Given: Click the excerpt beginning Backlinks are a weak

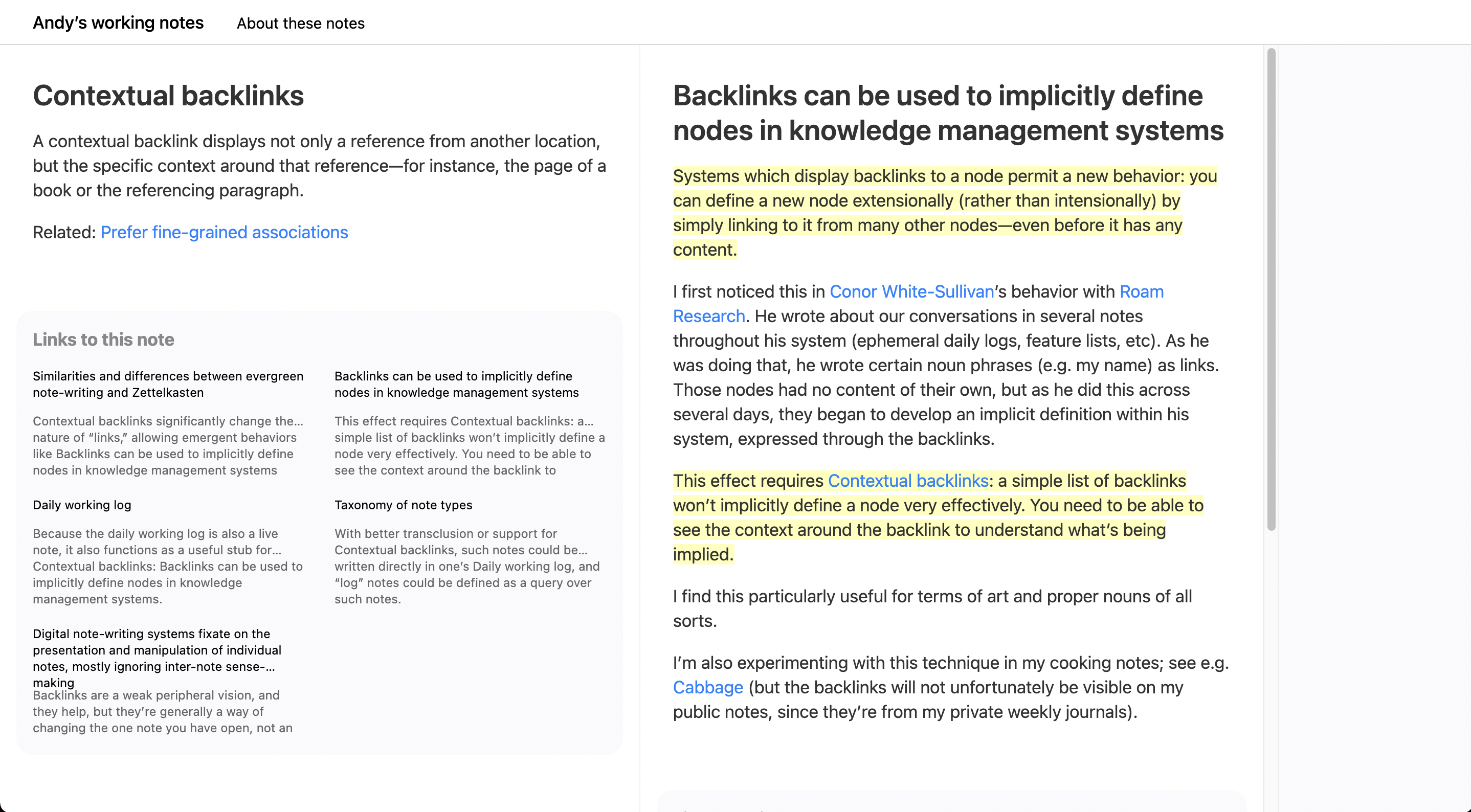Looking at the screenshot, I should point(163,711).
